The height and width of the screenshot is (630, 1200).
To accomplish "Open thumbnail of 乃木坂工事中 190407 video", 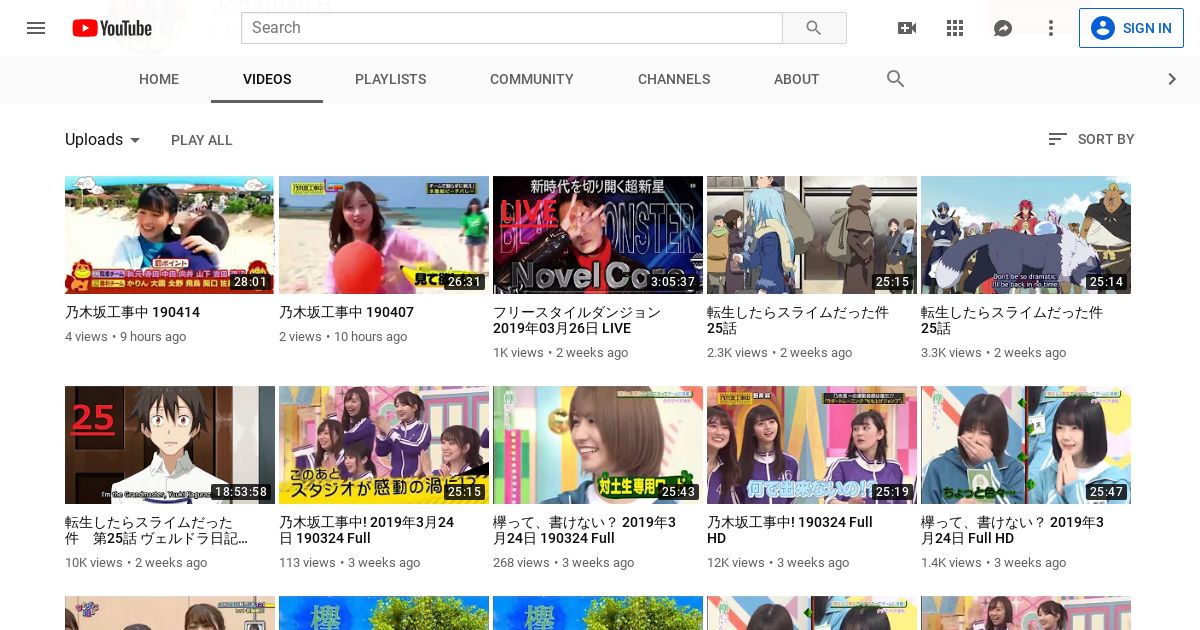I will click(x=384, y=235).
